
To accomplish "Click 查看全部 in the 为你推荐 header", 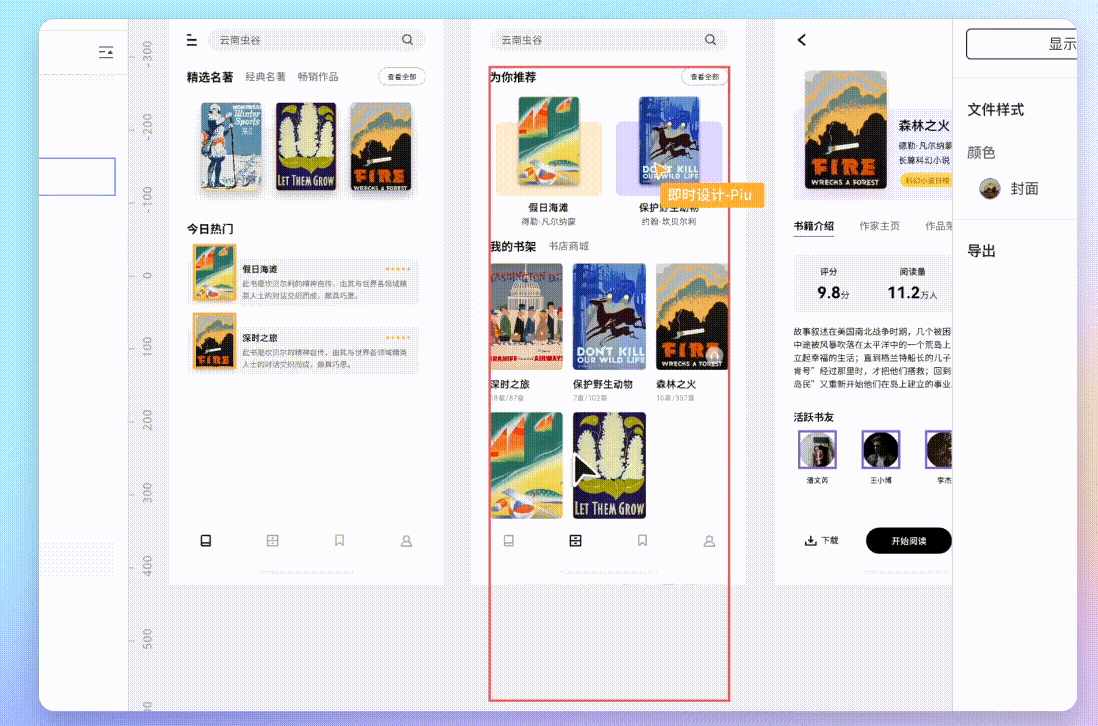I will [x=704, y=77].
